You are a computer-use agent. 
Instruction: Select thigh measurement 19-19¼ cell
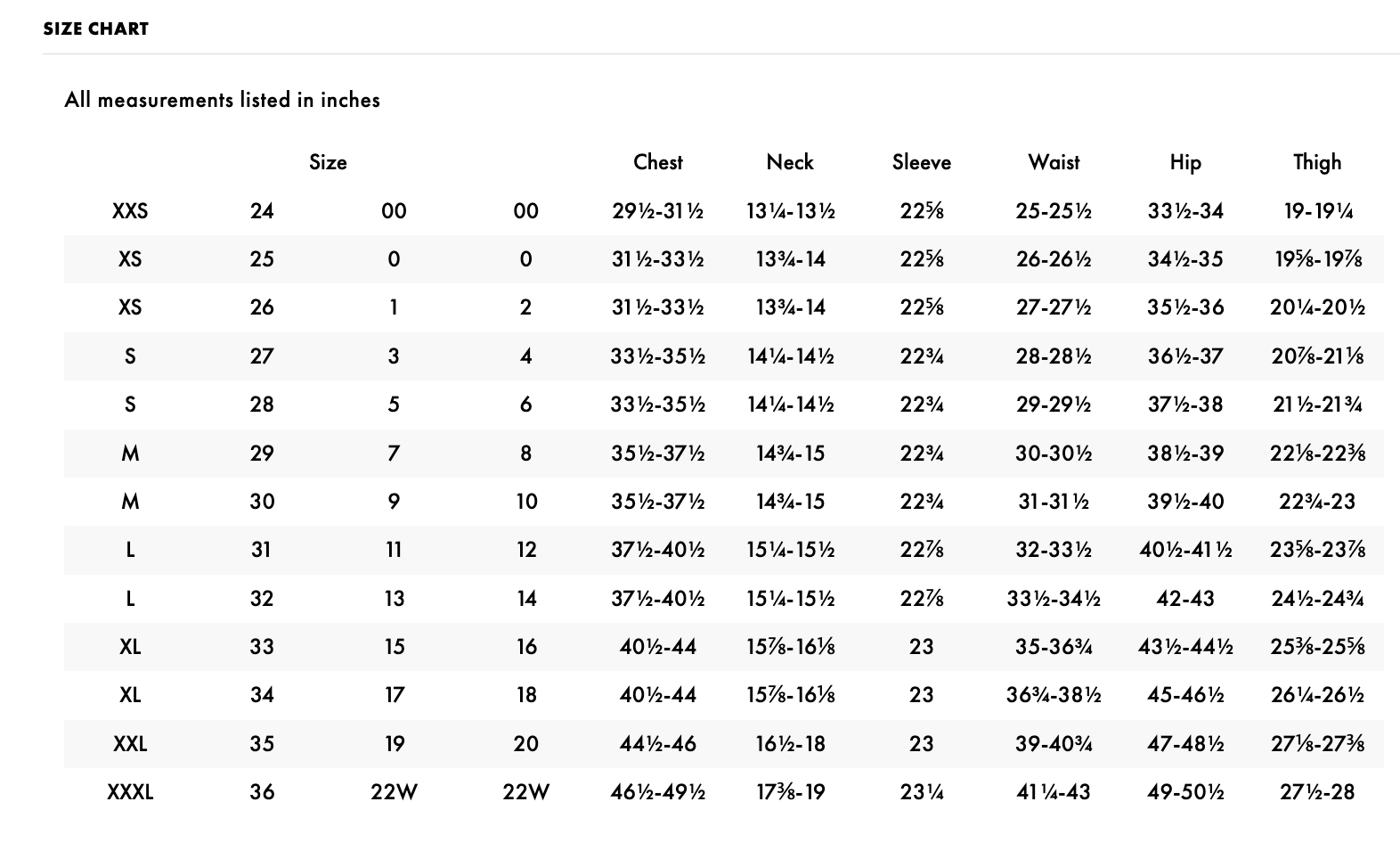coord(1317,211)
